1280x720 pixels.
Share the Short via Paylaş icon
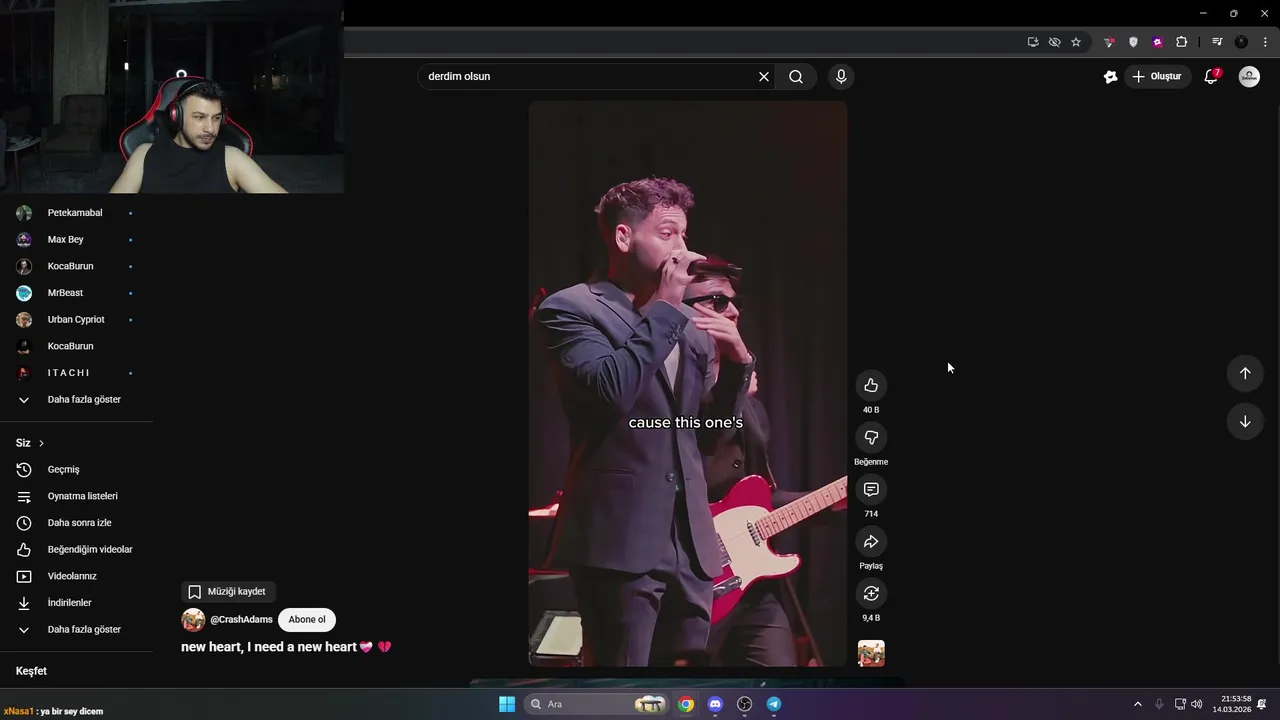coord(871,542)
